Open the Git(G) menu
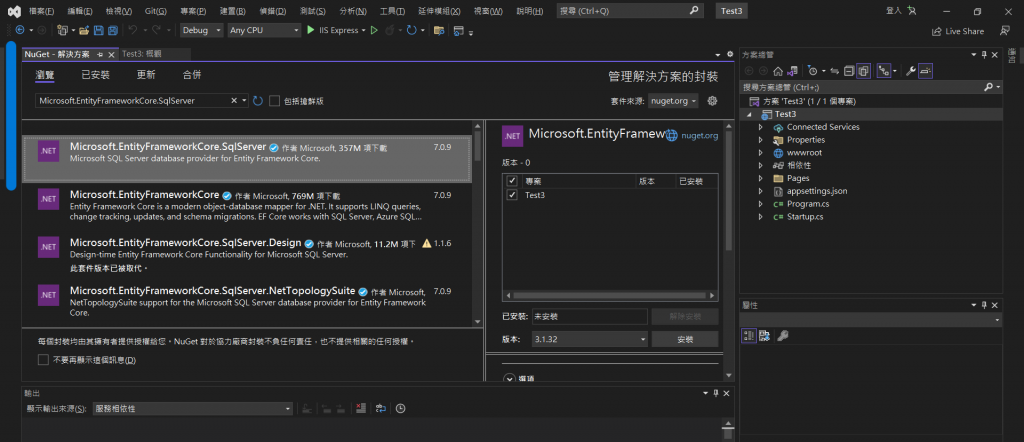 (155, 12)
